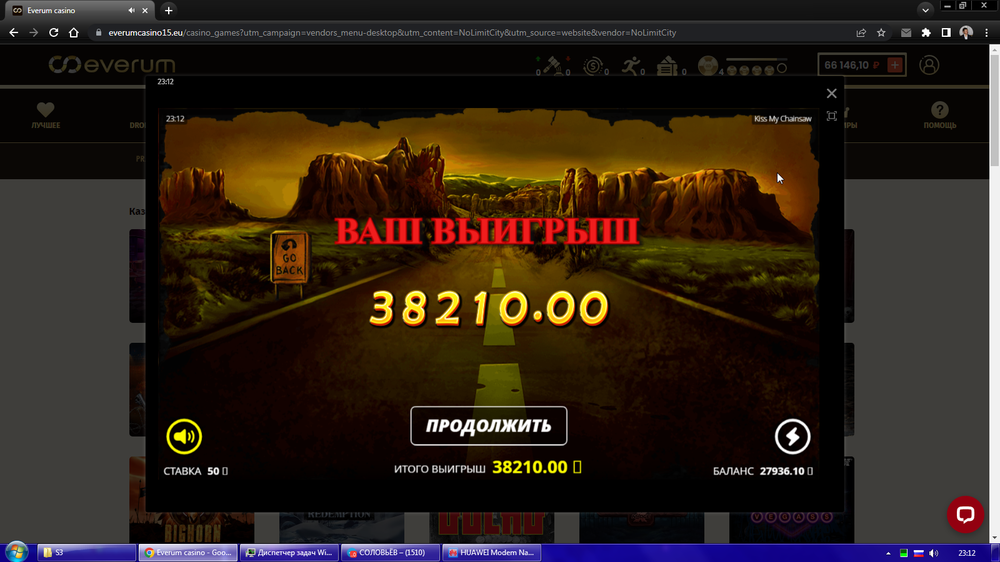
Task: Reload the casino page
Action: point(53,33)
